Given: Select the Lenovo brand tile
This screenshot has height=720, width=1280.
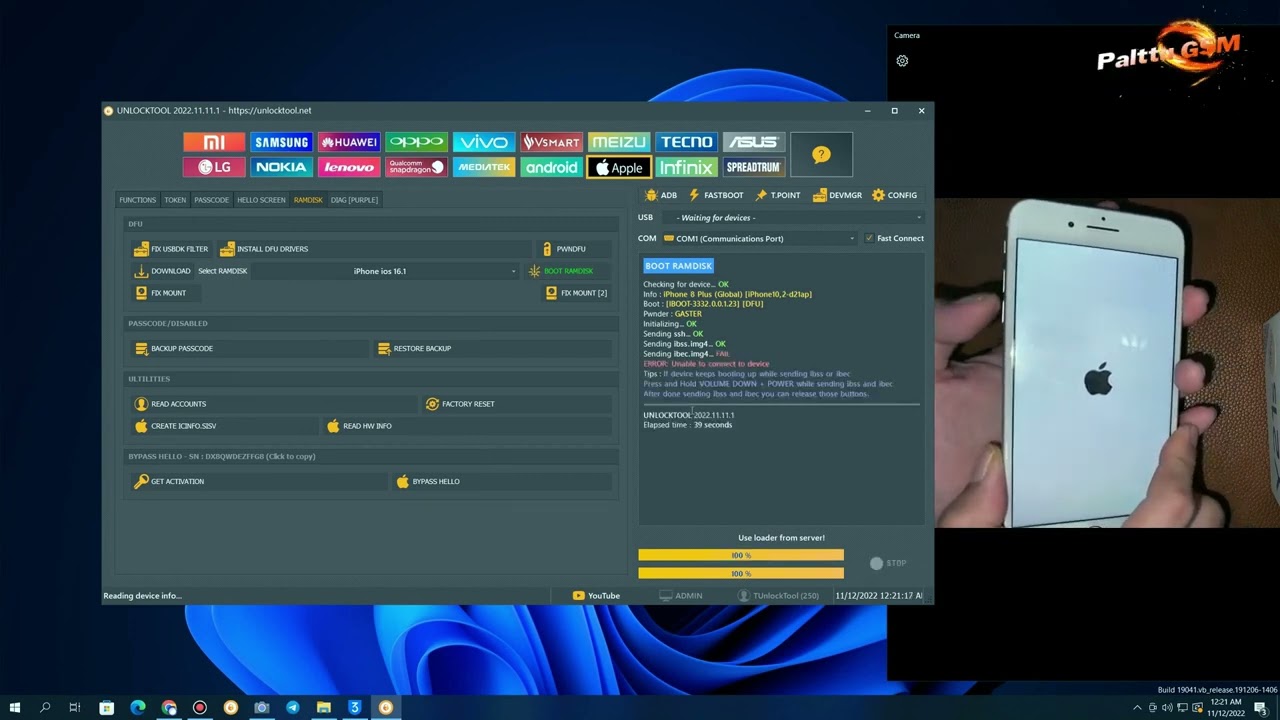Looking at the screenshot, I should coord(349,167).
